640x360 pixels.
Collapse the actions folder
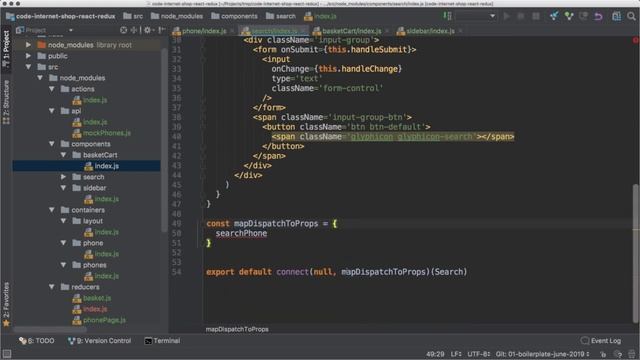click(x=52, y=89)
